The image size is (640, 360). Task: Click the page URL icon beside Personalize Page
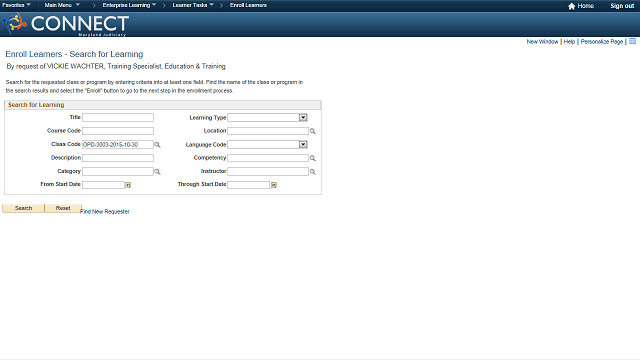point(632,41)
